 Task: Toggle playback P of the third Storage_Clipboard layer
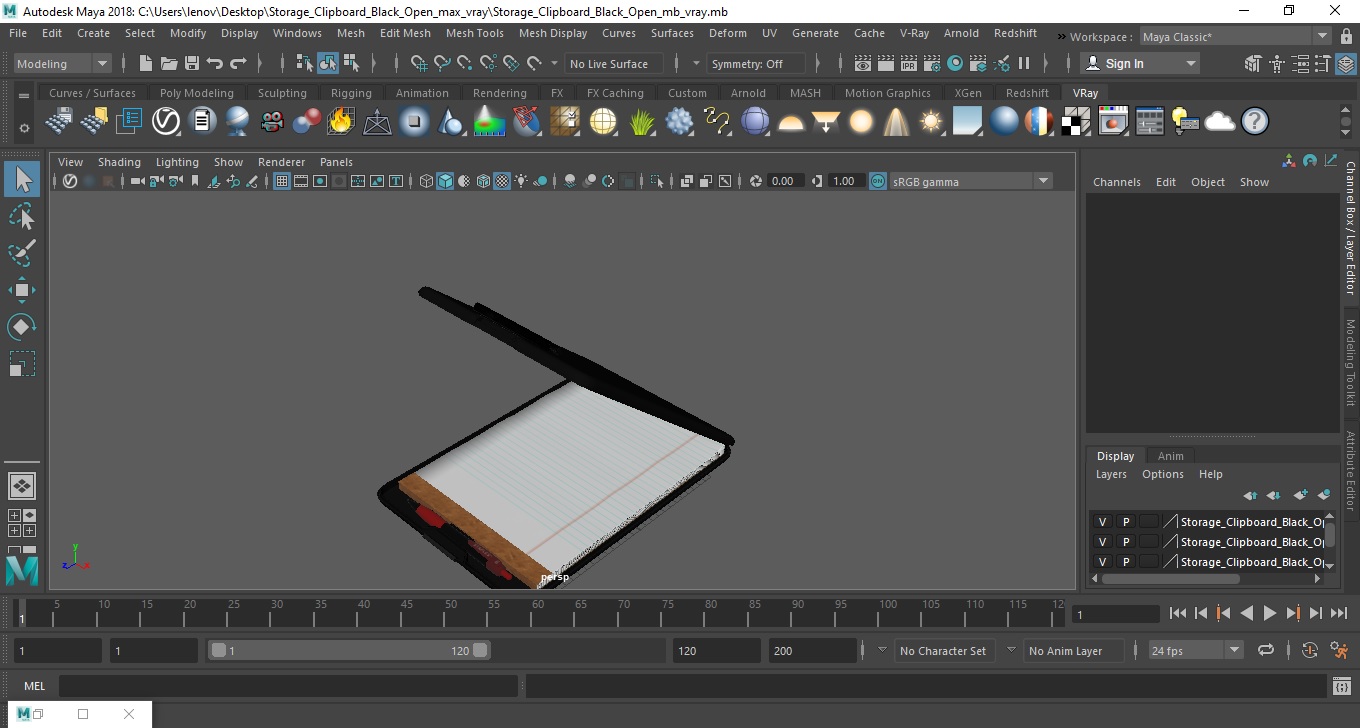(x=1125, y=562)
